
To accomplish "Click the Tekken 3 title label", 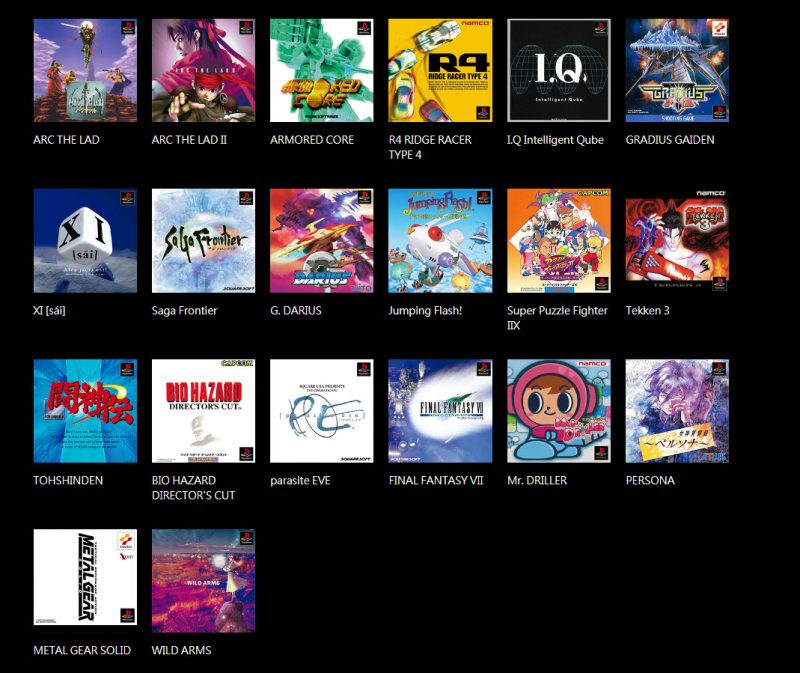I will click(x=647, y=310).
